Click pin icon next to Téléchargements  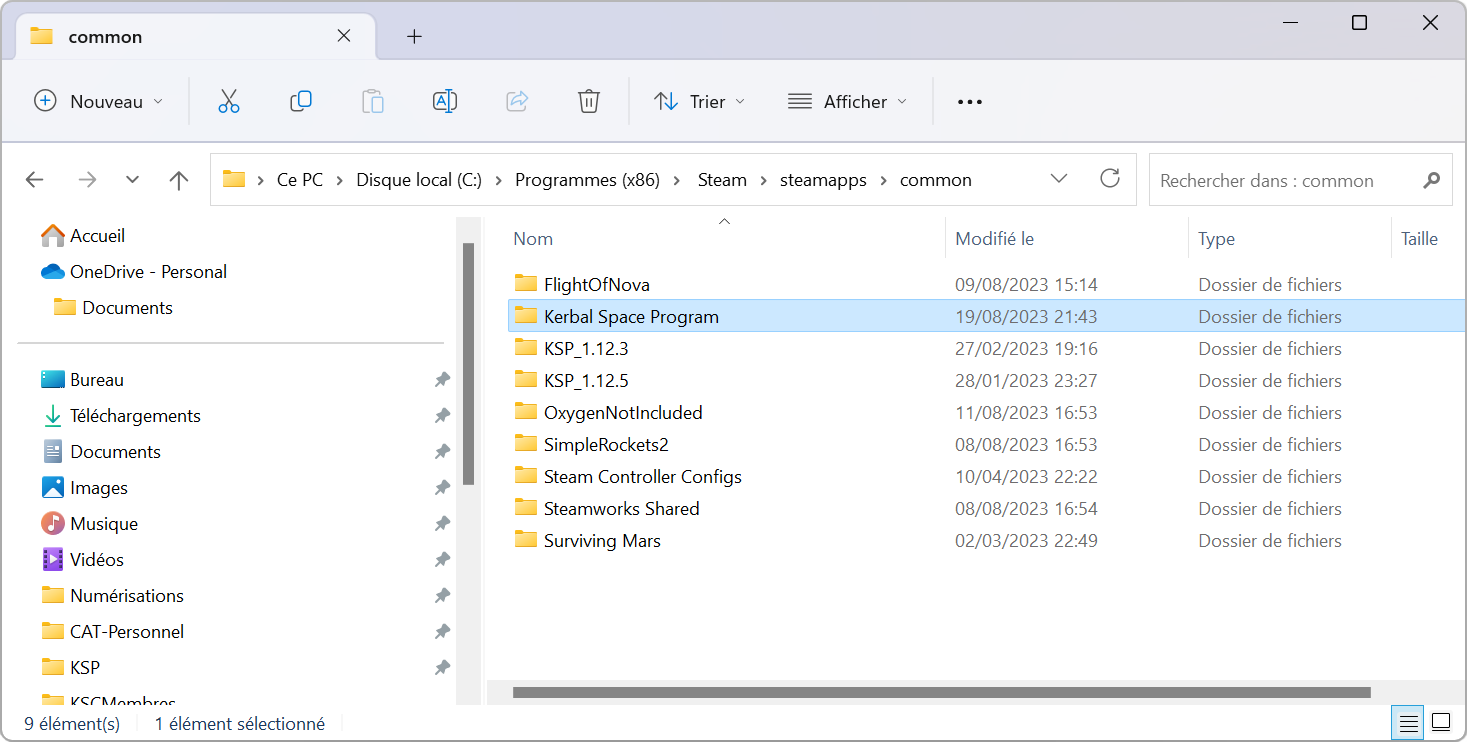(442, 416)
